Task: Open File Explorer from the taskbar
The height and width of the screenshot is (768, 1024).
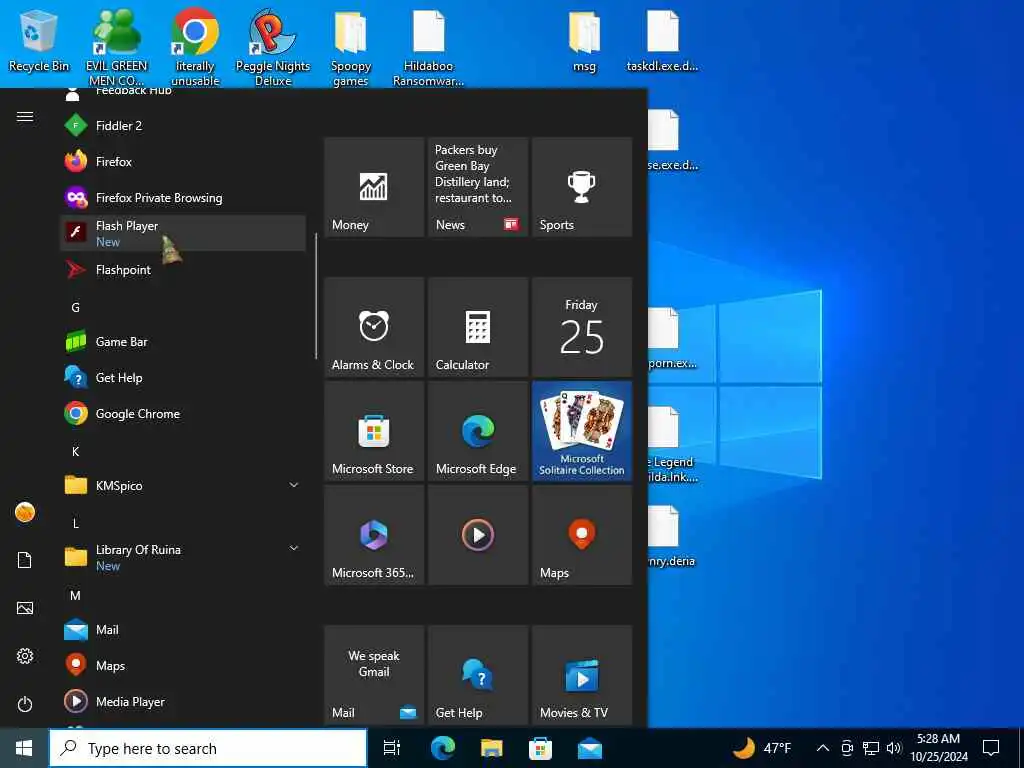Action: [491, 748]
